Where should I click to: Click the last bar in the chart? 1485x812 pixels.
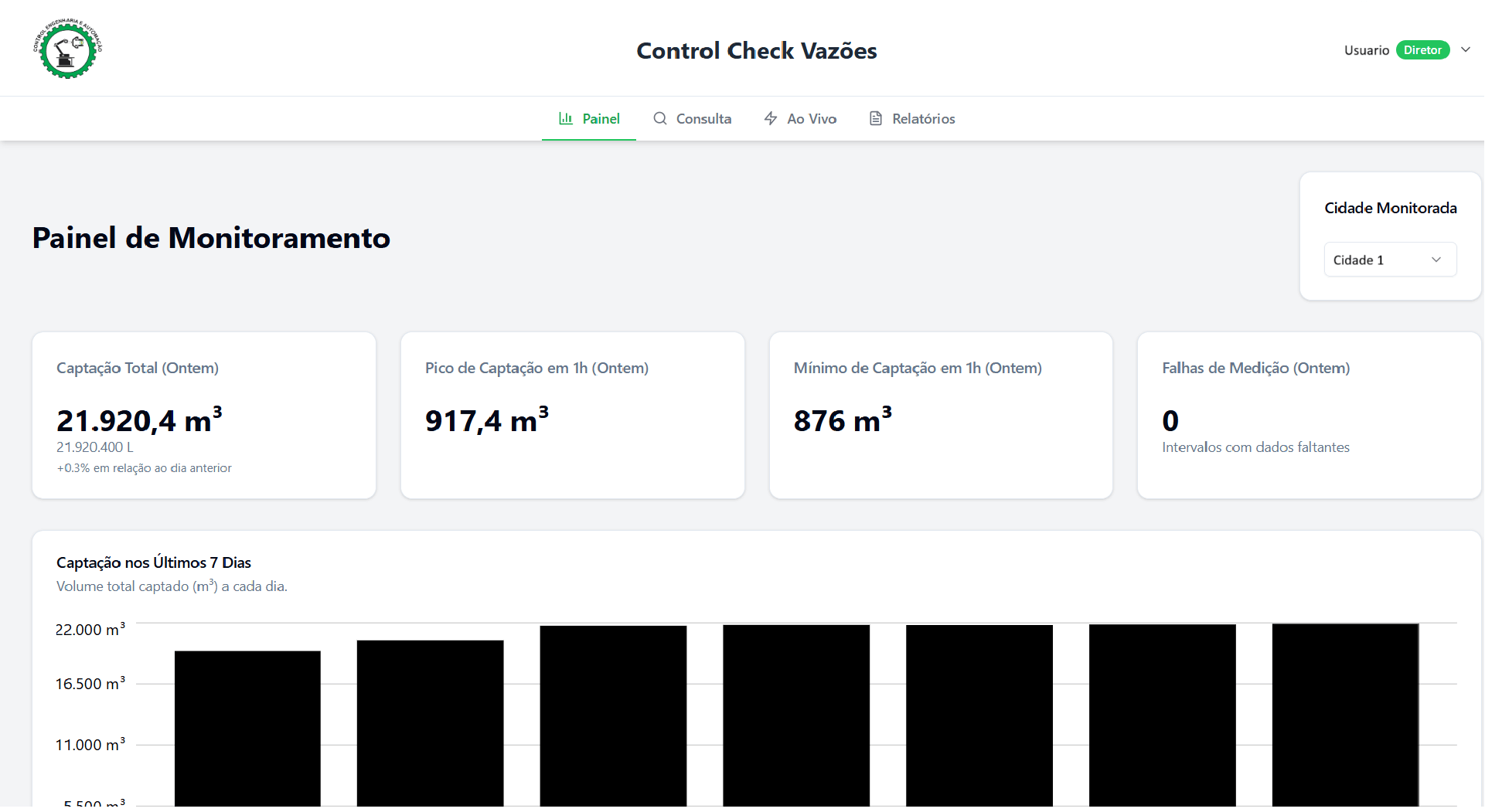coord(1346,715)
